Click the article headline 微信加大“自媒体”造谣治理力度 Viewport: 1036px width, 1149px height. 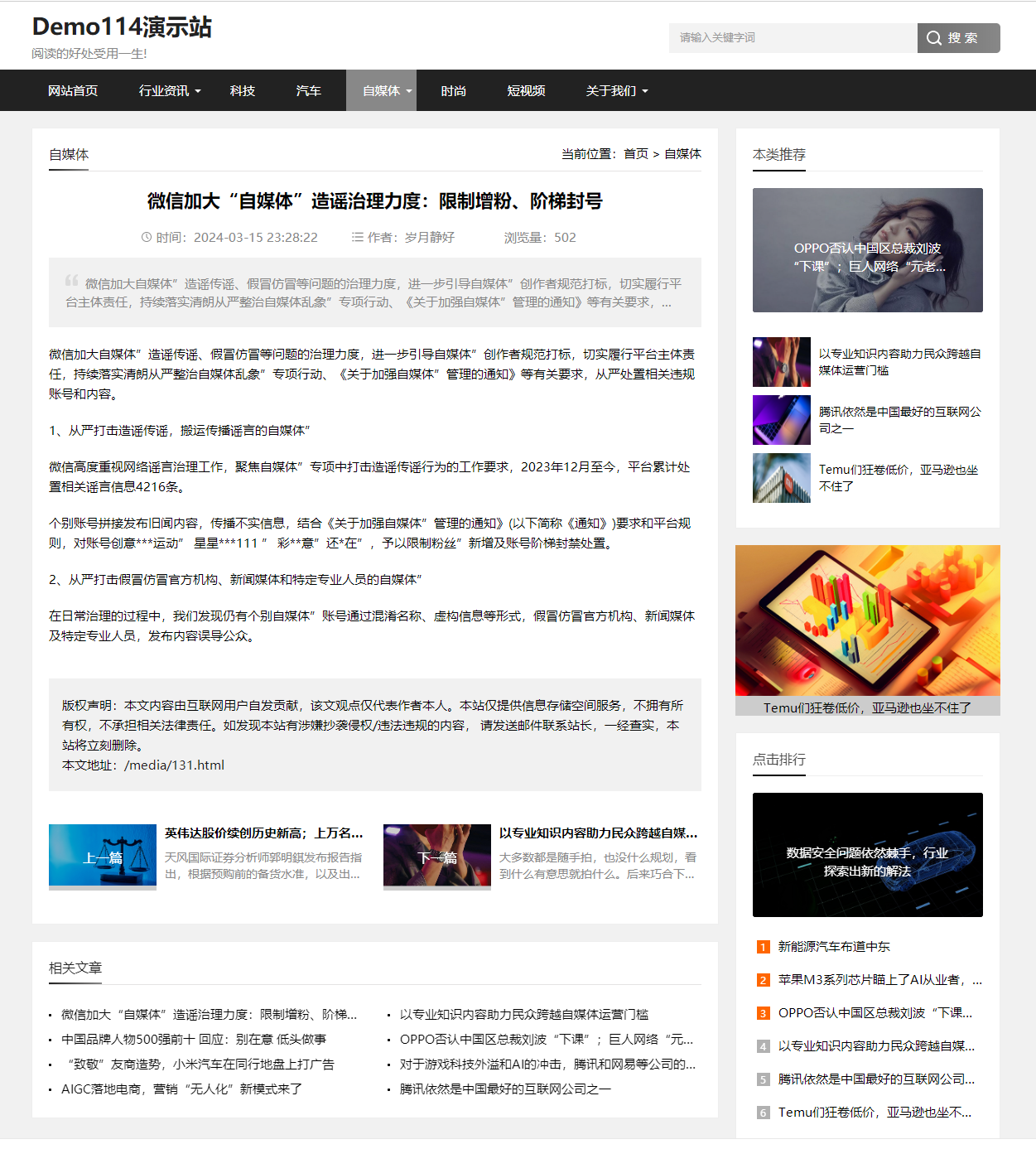pos(375,201)
